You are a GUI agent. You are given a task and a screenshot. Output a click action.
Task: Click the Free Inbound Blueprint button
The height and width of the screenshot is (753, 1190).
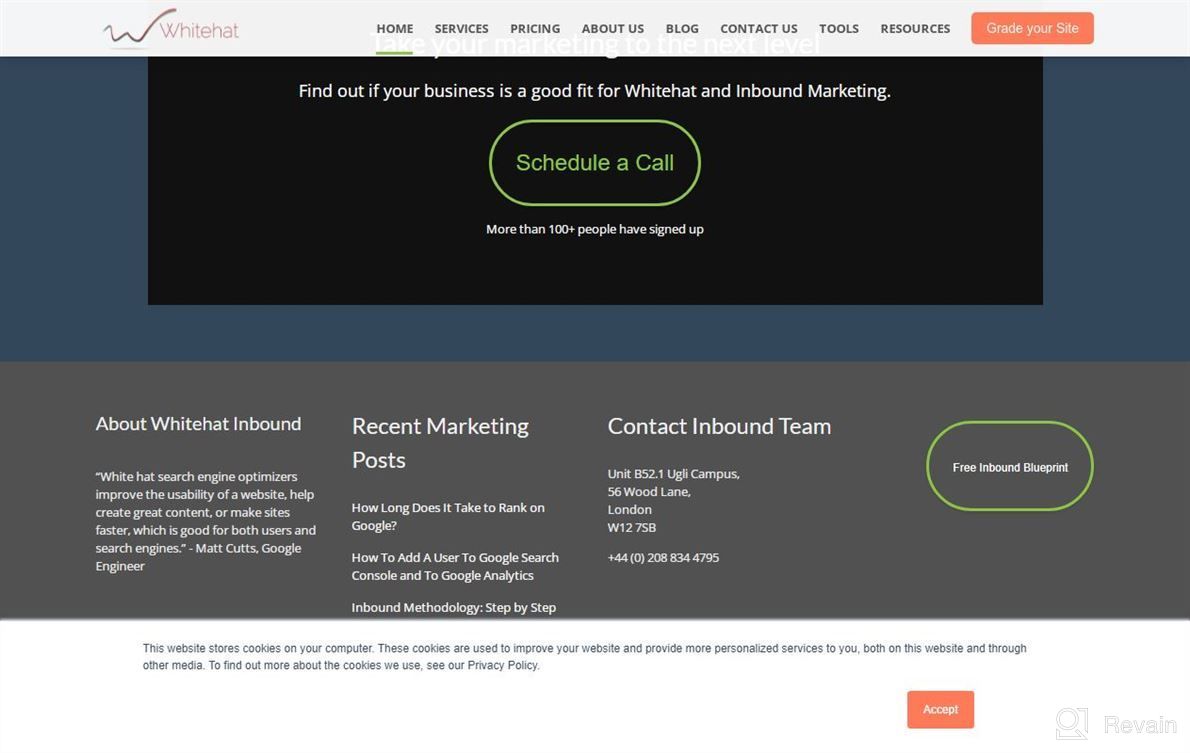click(x=1010, y=466)
